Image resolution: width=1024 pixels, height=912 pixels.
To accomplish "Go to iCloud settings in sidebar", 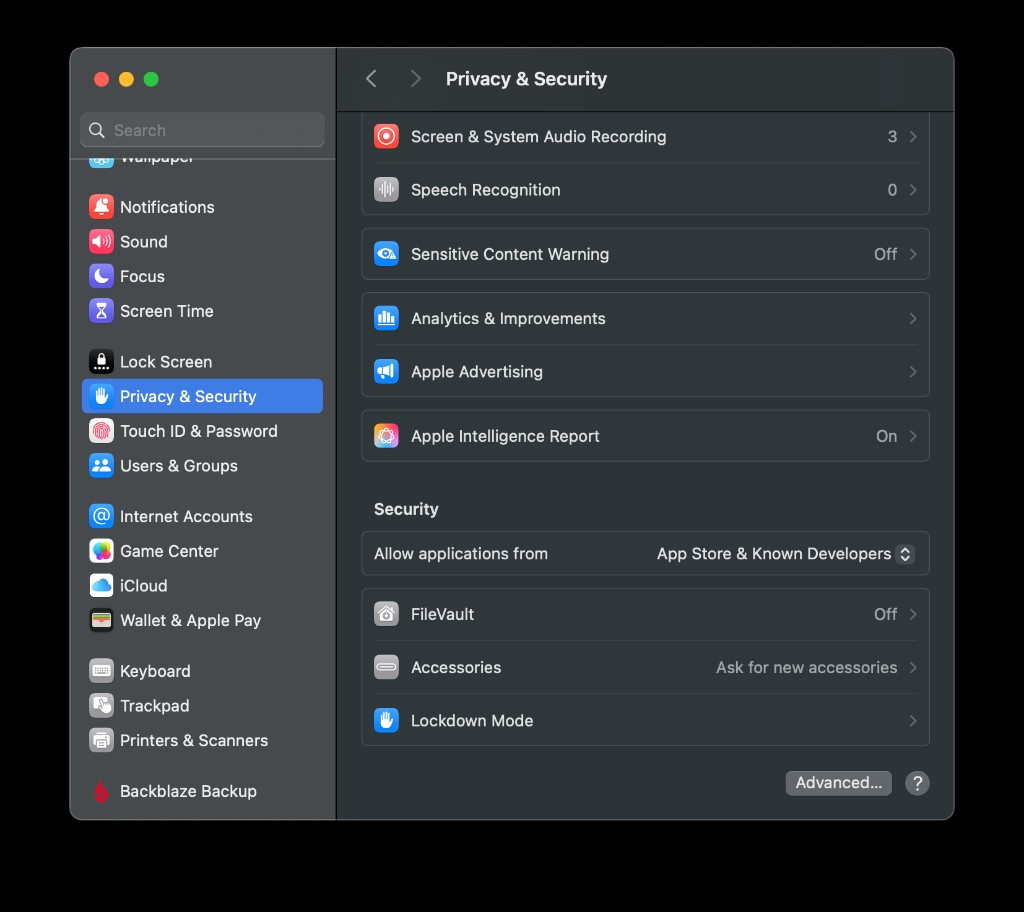I will click(143, 586).
